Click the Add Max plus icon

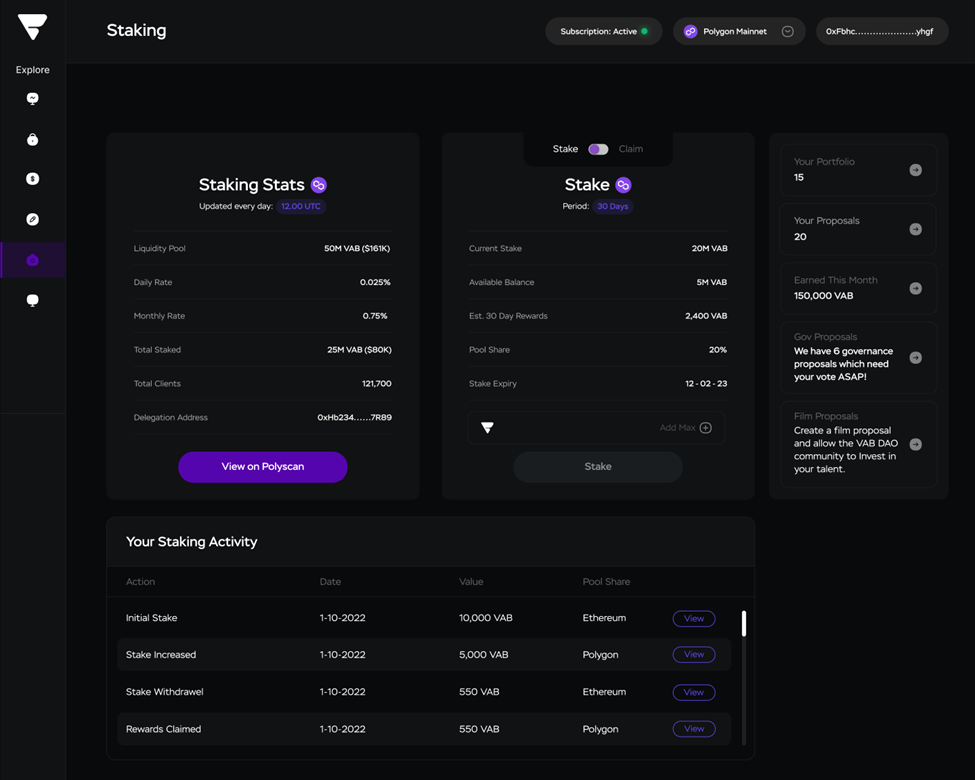705,428
